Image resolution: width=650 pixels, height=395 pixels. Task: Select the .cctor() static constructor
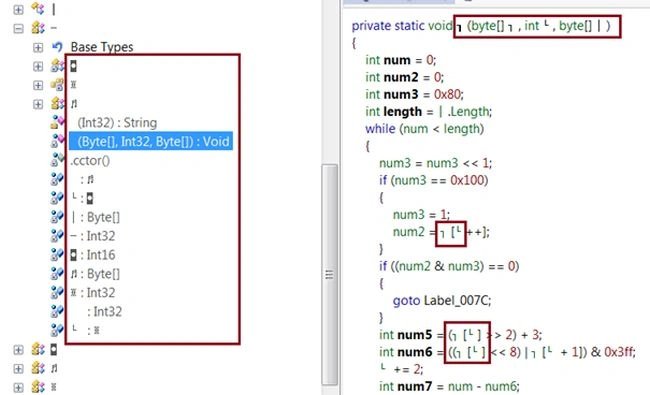[90, 160]
